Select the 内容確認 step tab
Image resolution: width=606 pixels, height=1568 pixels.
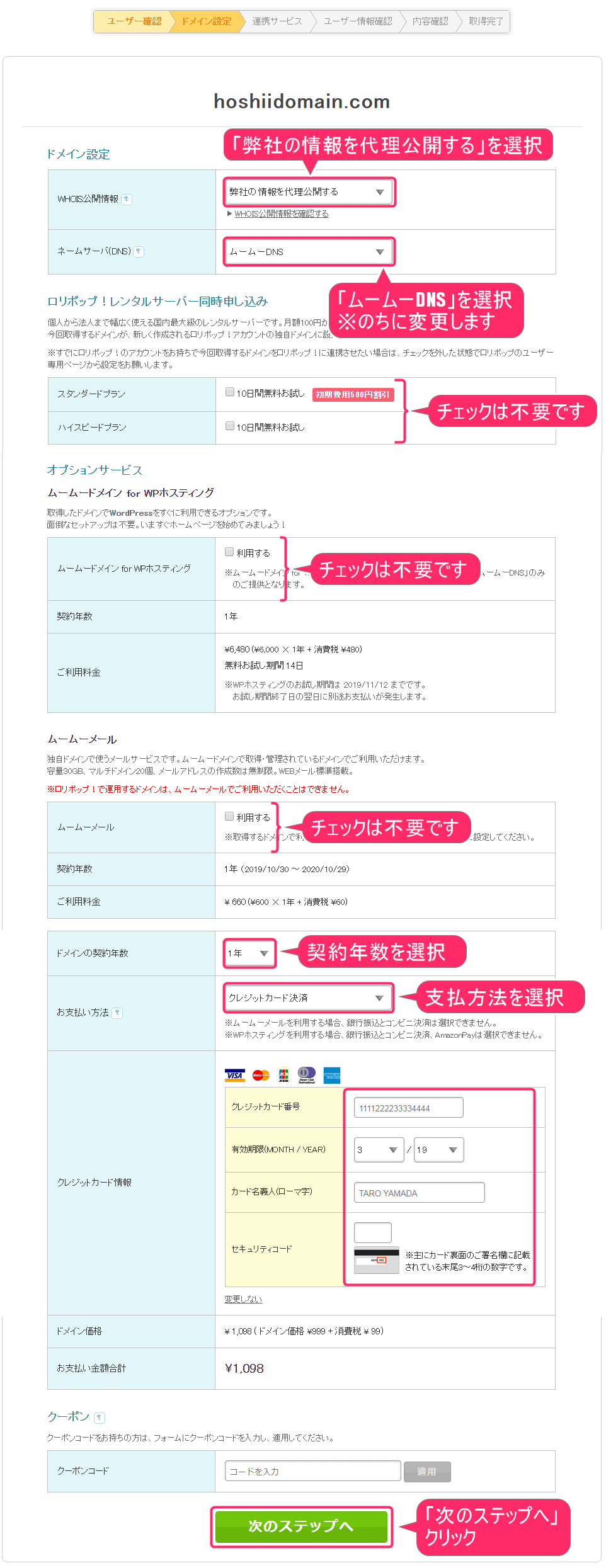click(x=430, y=21)
